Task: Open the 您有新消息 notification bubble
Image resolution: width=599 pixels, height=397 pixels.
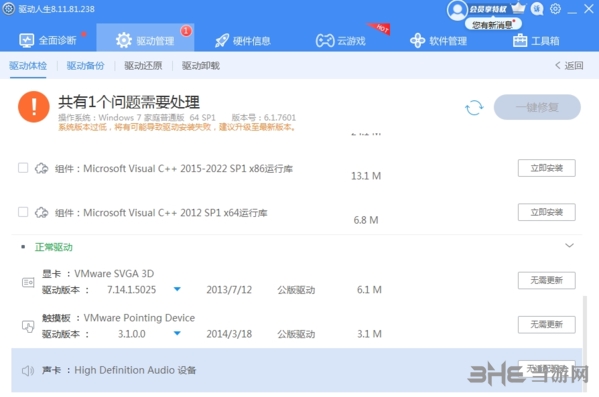Action: (493, 25)
